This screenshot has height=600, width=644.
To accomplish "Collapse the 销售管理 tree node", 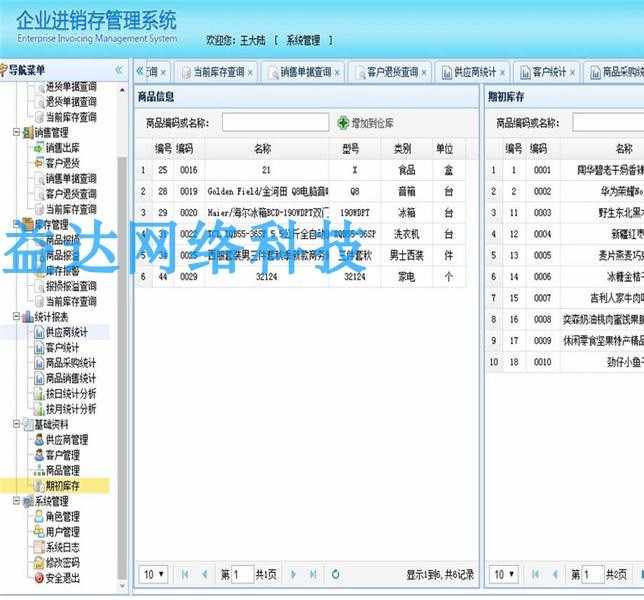I will [x=16, y=132].
